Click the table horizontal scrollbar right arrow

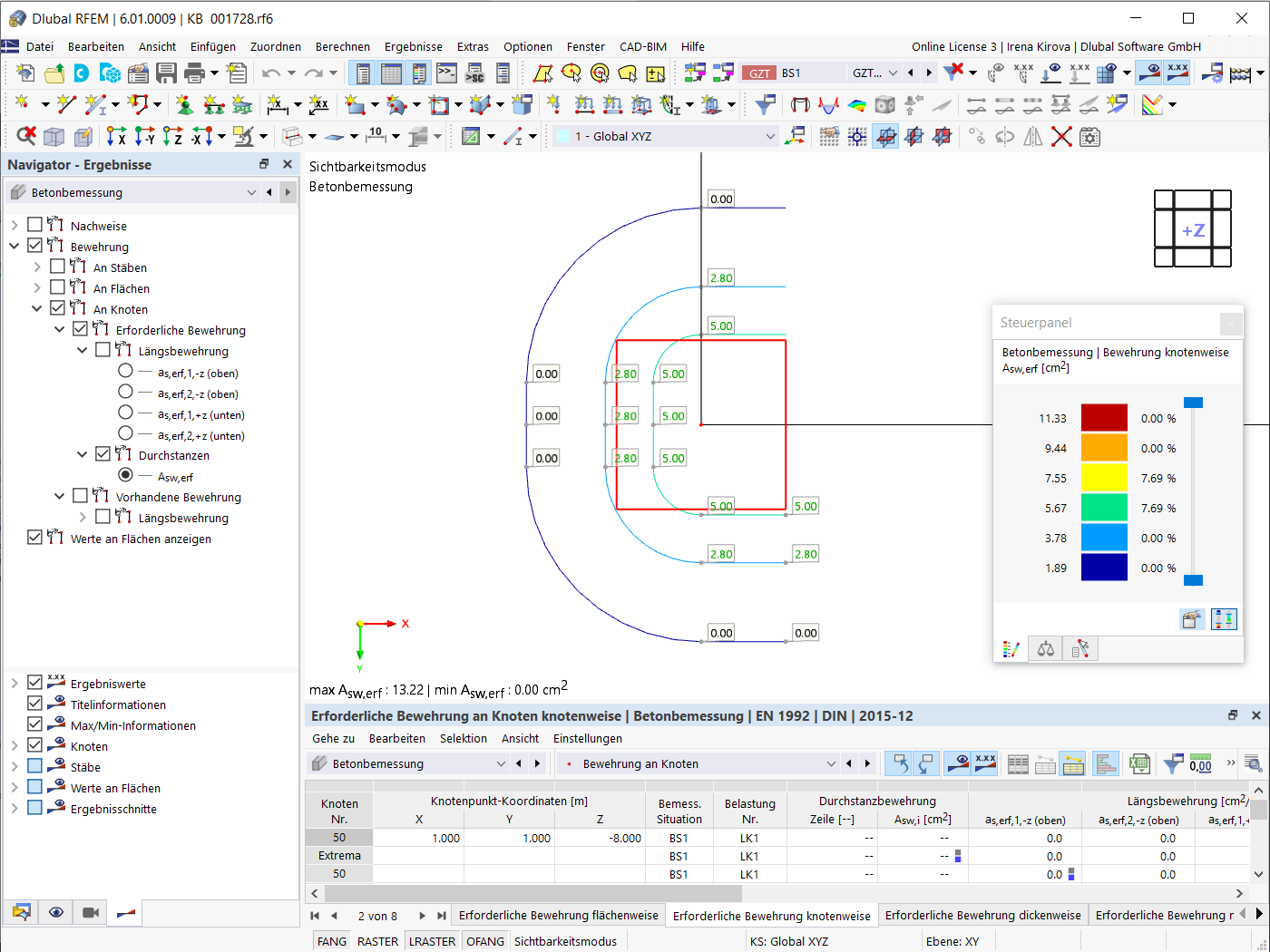1239,893
